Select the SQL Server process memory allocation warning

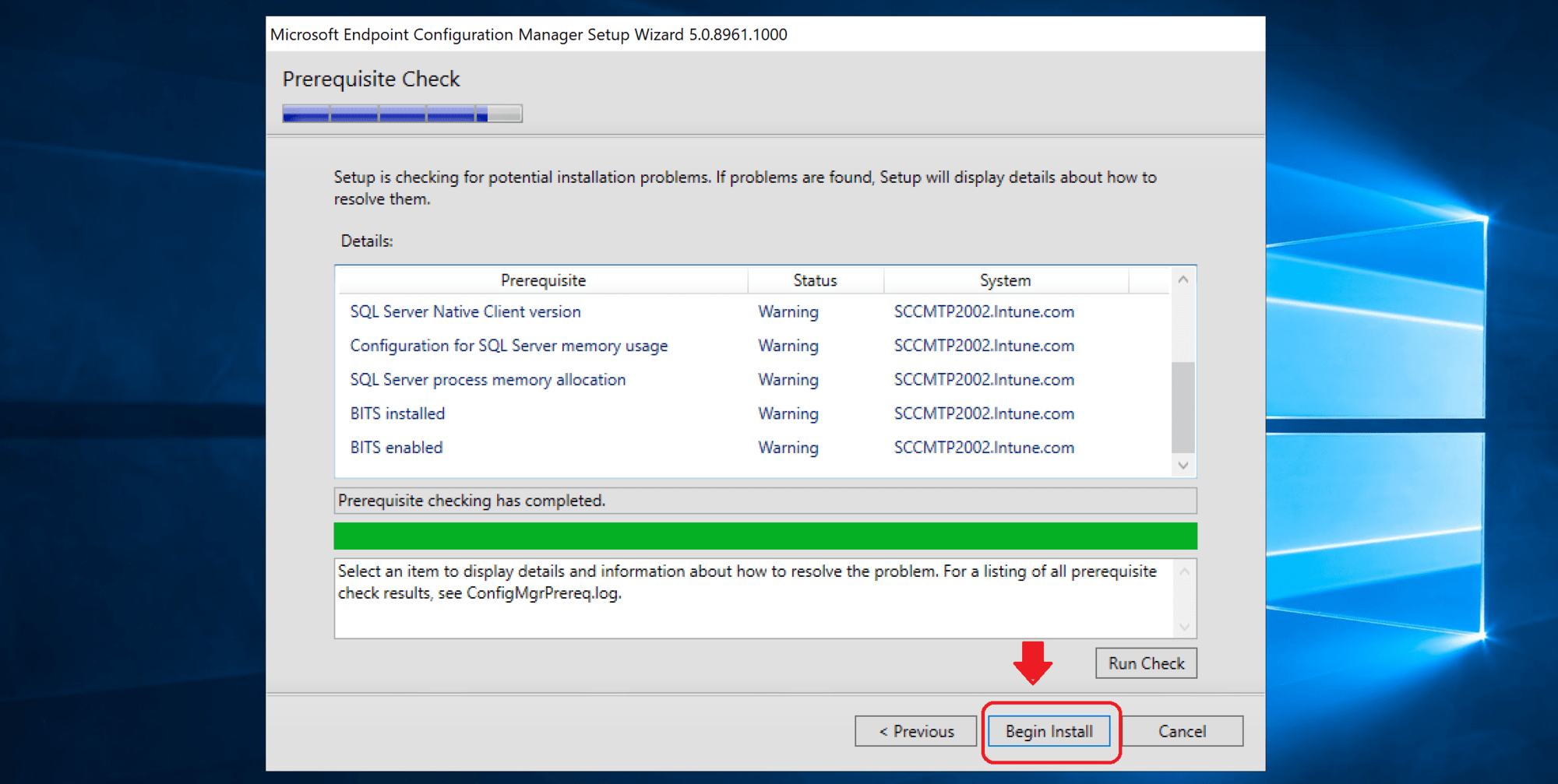coord(488,379)
